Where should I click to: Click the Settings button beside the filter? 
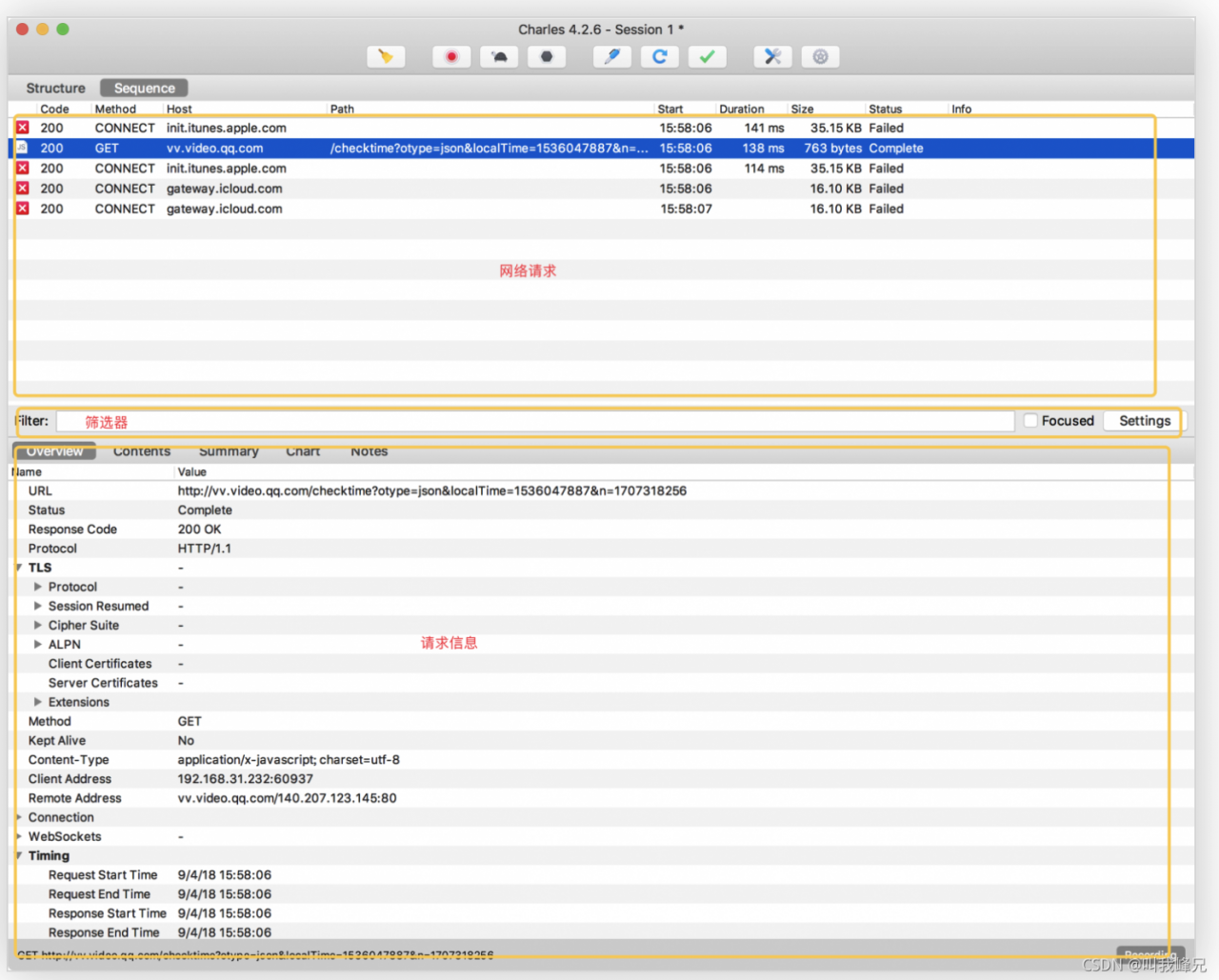click(x=1144, y=421)
